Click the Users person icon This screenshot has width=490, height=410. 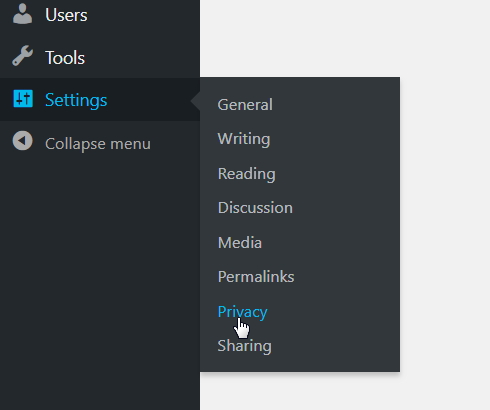coord(23,14)
